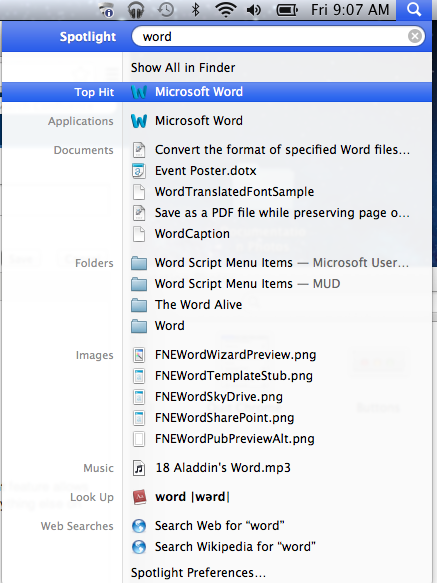Screen dimensions: 437x583
Task: Click the Word icon in Applications row
Action: tap(139, 121)
